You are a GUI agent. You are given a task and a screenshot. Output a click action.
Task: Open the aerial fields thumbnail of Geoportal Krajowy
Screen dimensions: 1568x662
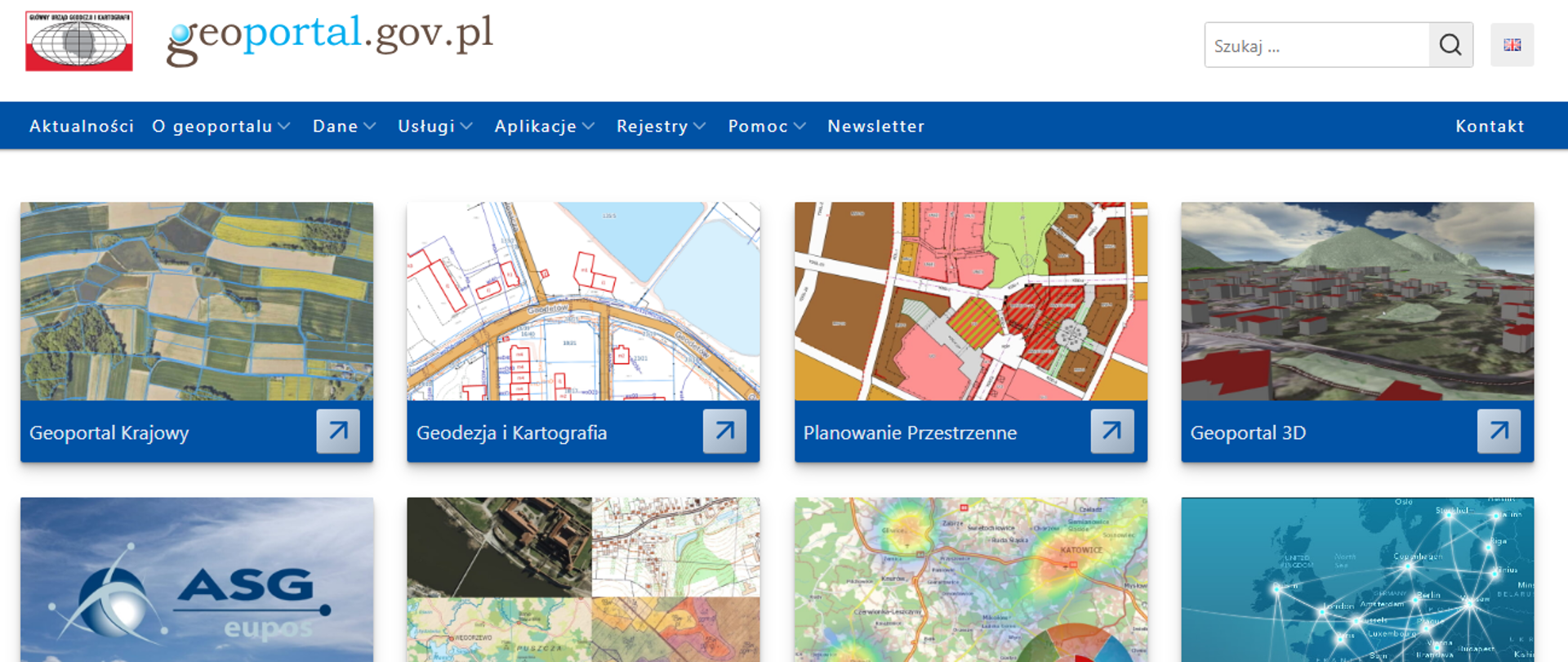[x=197, y=302]
